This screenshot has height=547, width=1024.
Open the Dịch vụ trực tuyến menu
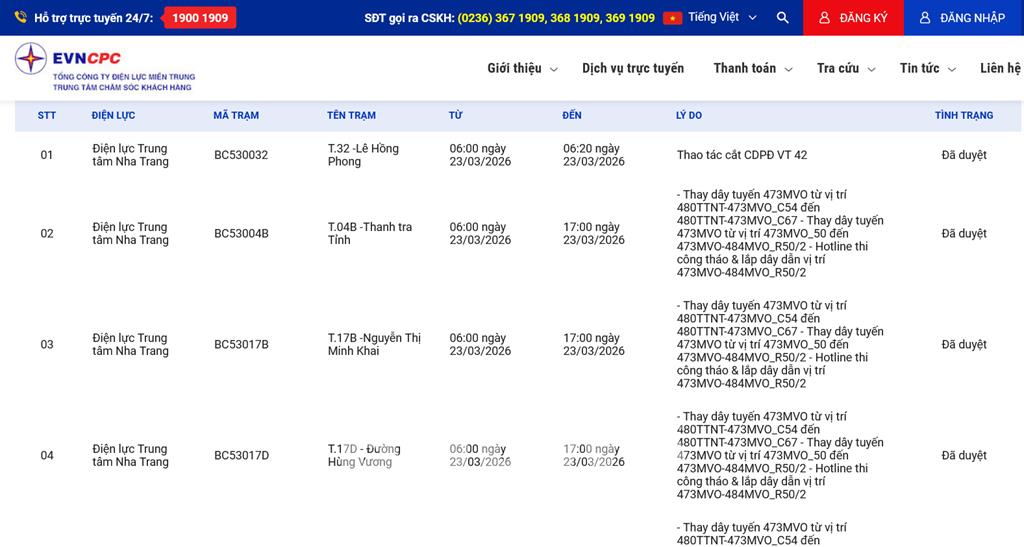pyautogui.click(x=633, y=68)
